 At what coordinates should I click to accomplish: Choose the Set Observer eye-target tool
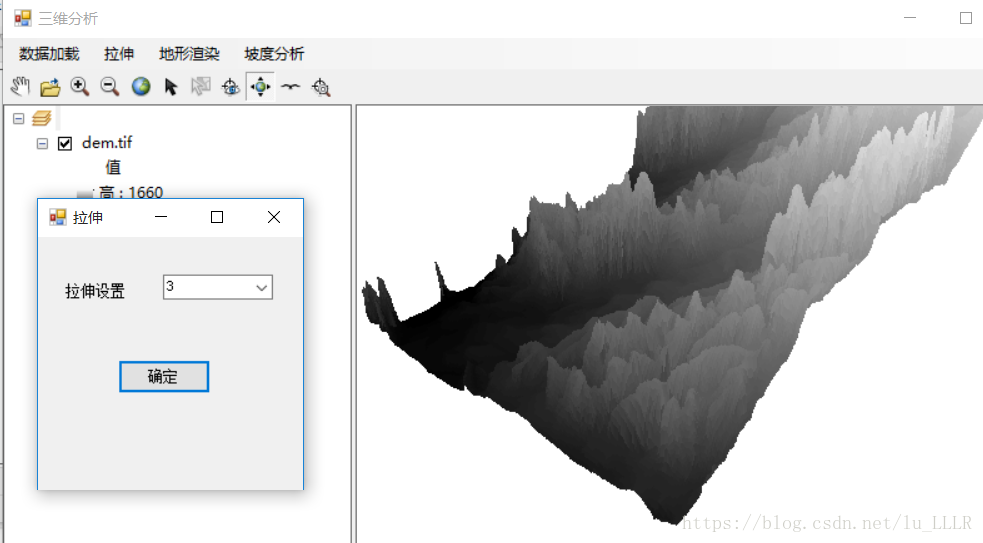[x=231, y=87]
